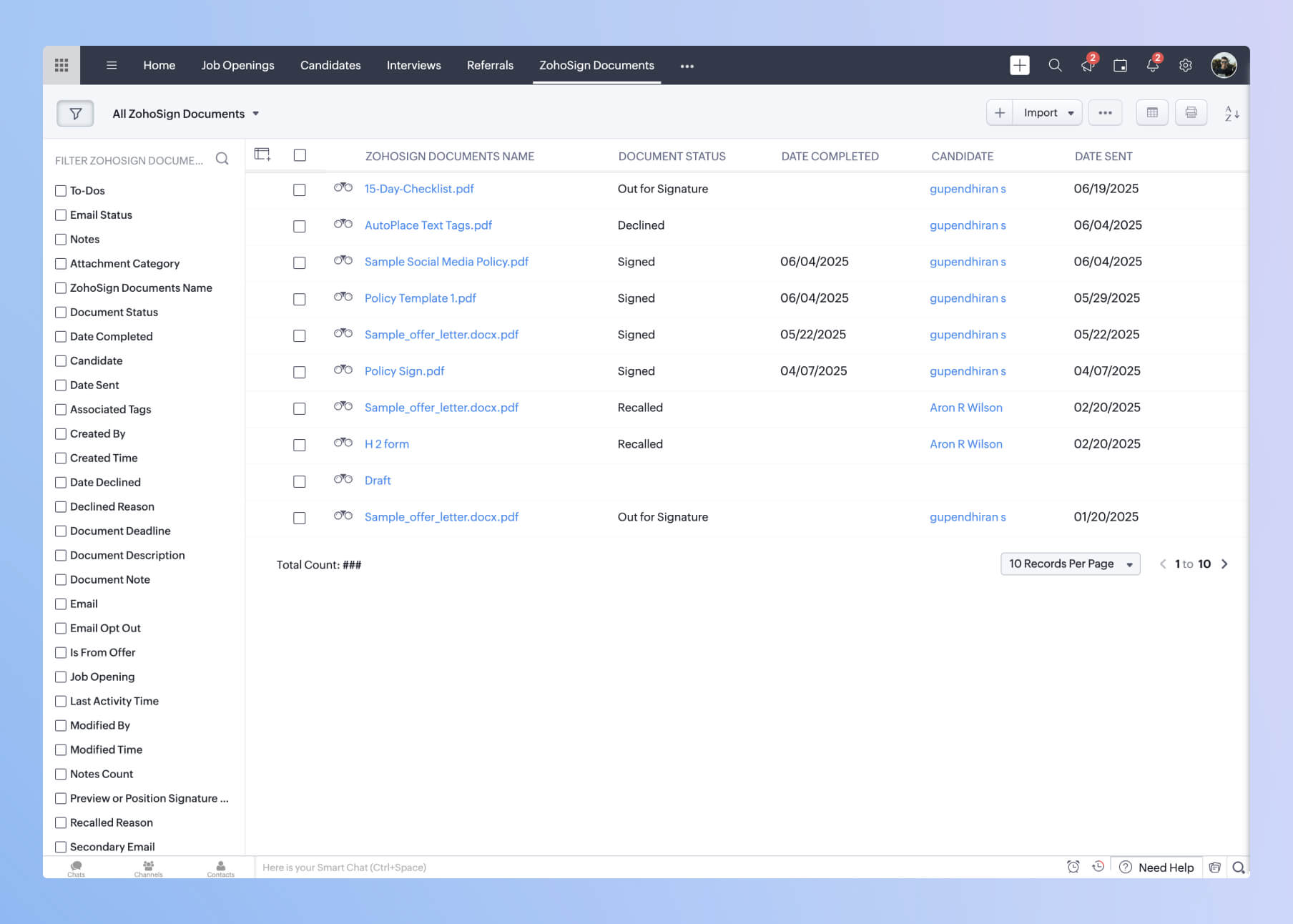The height and width of the screenshot is (924, 1293).
Task: Toggle the filter funnel button
Action: (75, 113)
